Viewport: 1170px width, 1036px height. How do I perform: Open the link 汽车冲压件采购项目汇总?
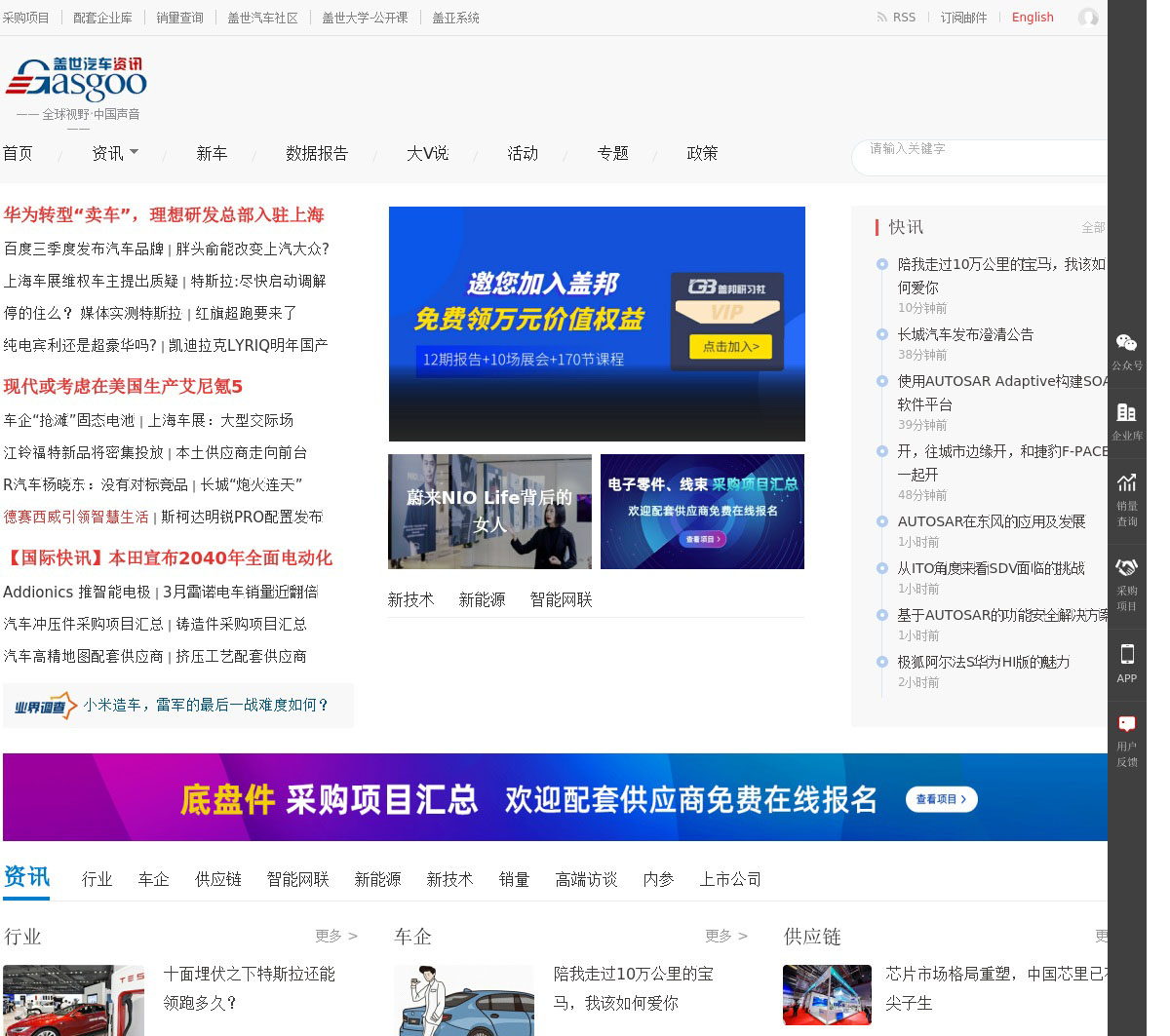point(83,624)
